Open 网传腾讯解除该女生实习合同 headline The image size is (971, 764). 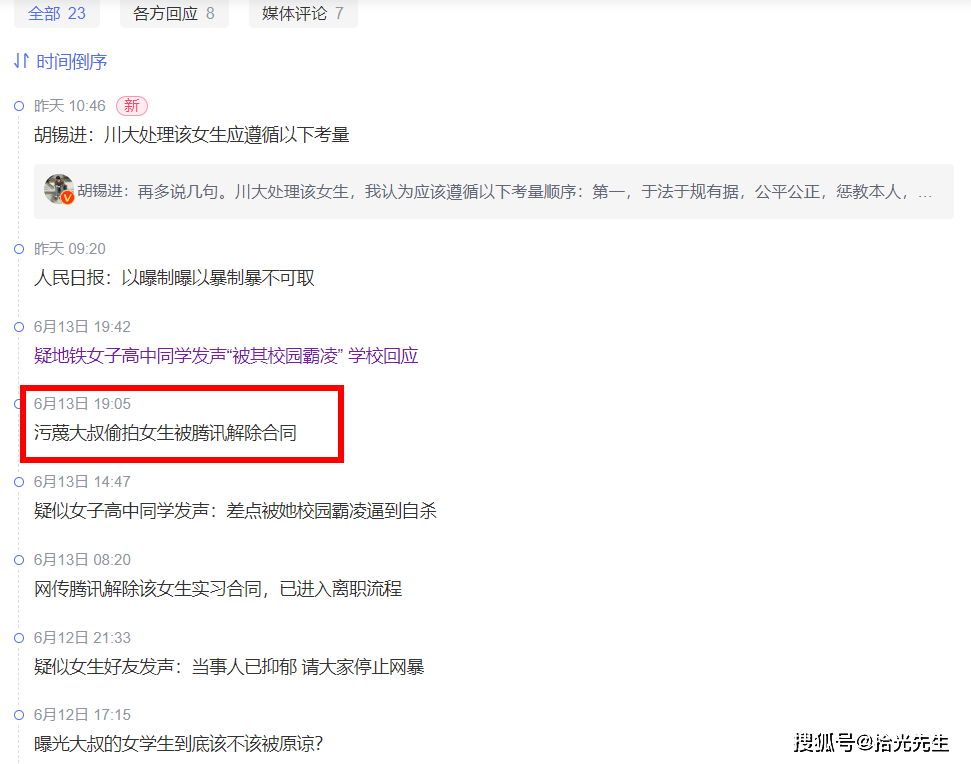coord(218,588)
